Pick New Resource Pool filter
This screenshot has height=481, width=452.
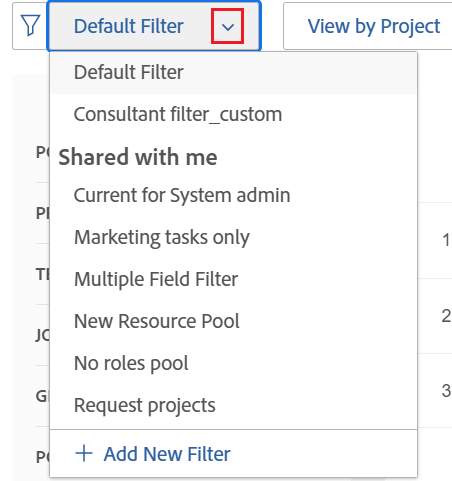coord(233,321)
